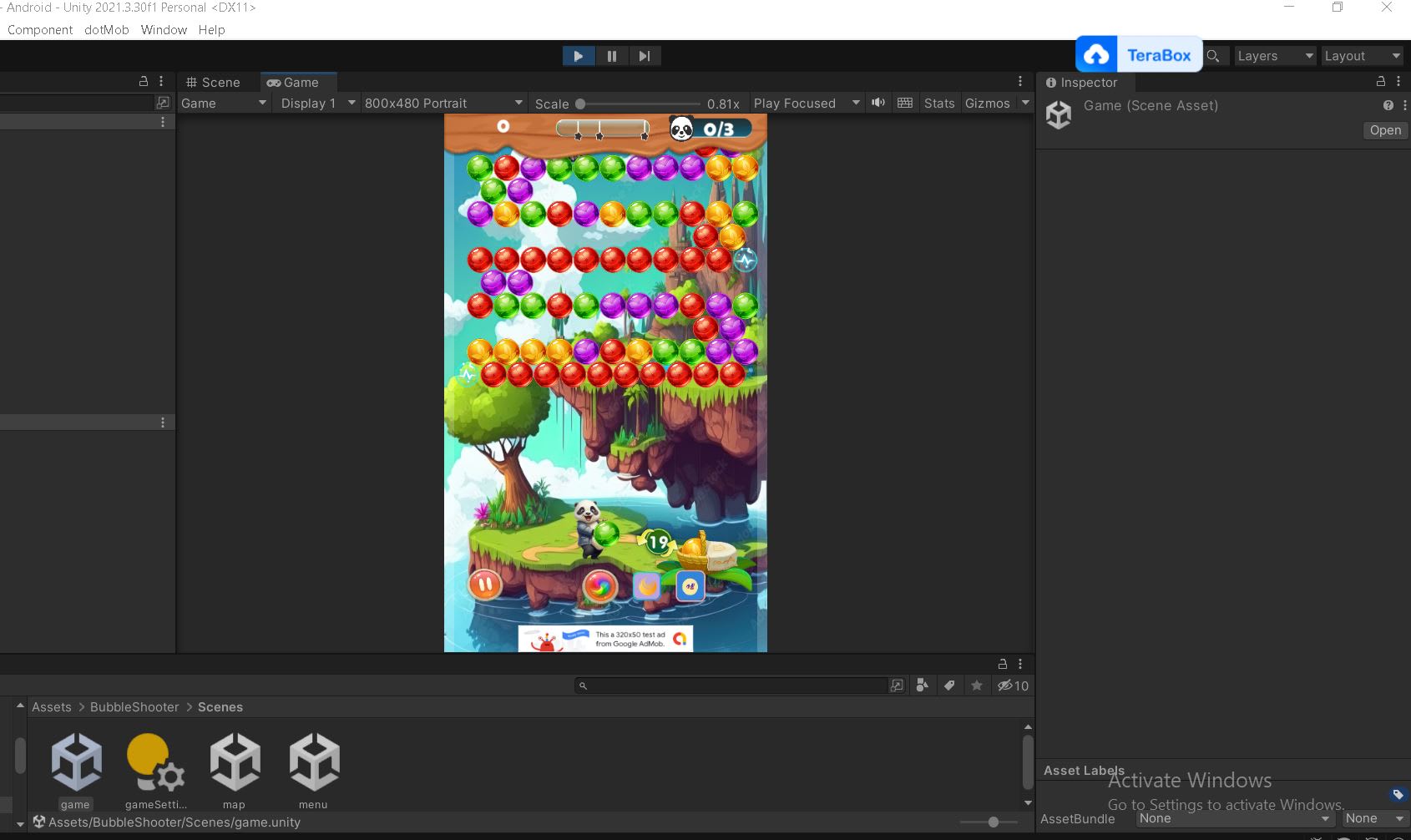1411x840 pixels.
Task: Click the in-game pause button
Action: pyautogui.click(x=485, y=584)
